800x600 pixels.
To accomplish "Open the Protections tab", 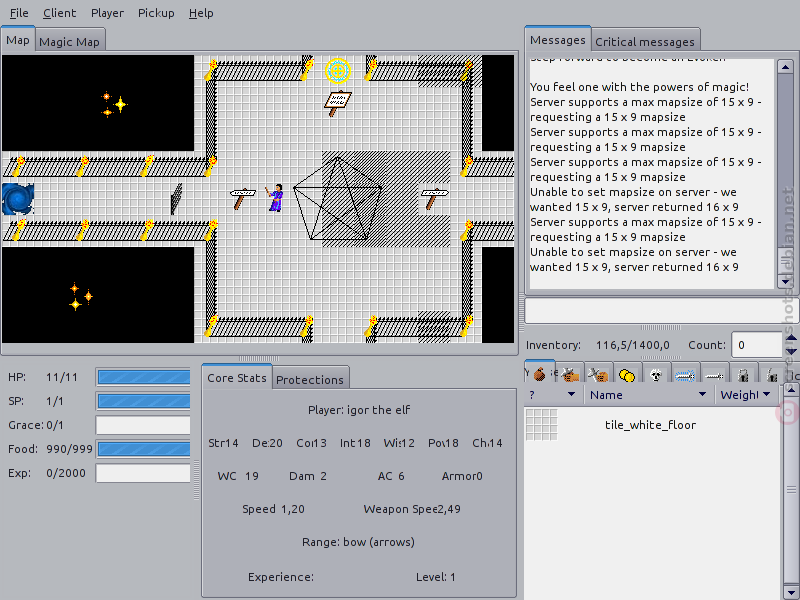I will 310,380.
